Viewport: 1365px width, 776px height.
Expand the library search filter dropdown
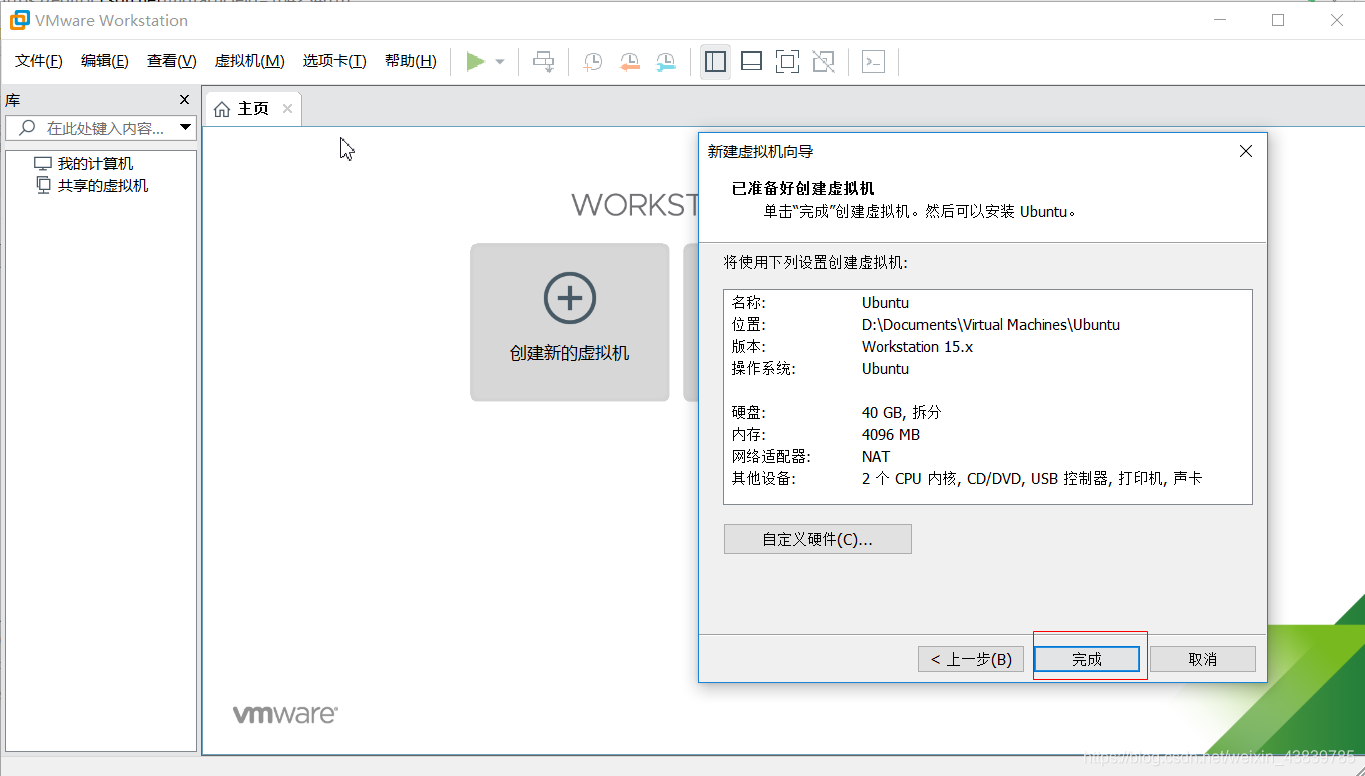185,128
